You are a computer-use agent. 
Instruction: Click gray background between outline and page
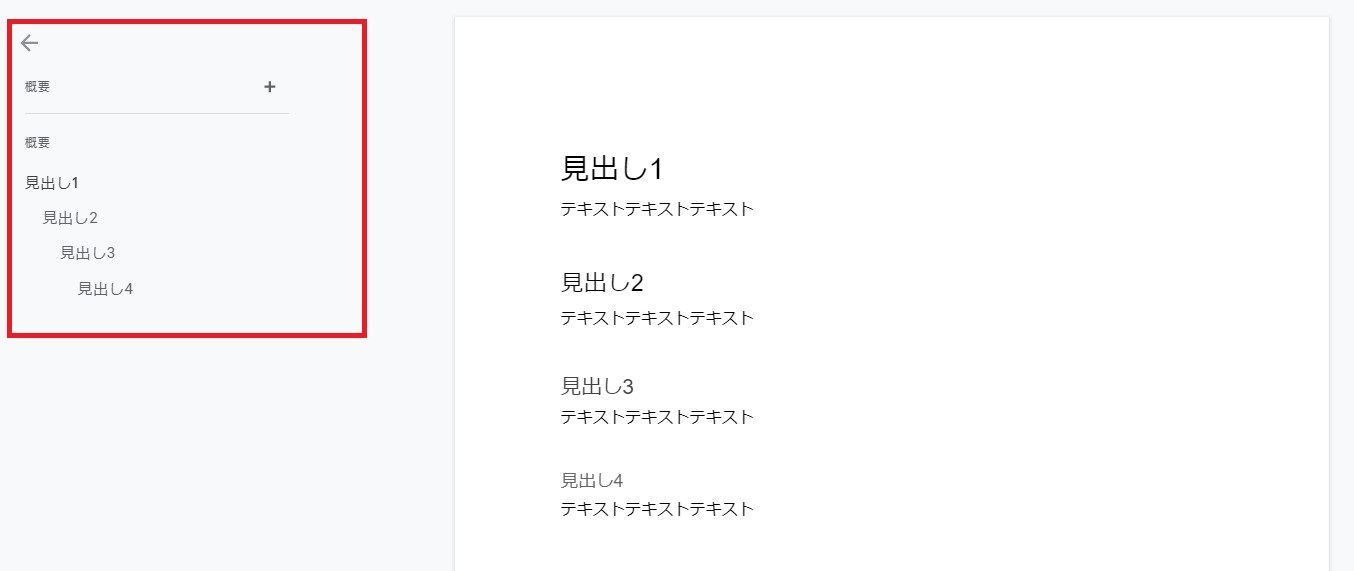(x=410, y=300)
